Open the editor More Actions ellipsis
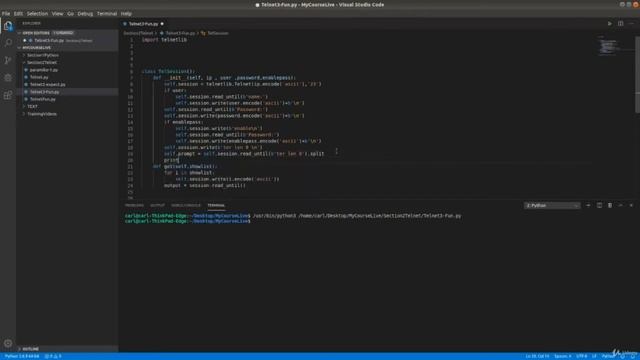This screenshot has height=360, width=640. coord(631,24)
